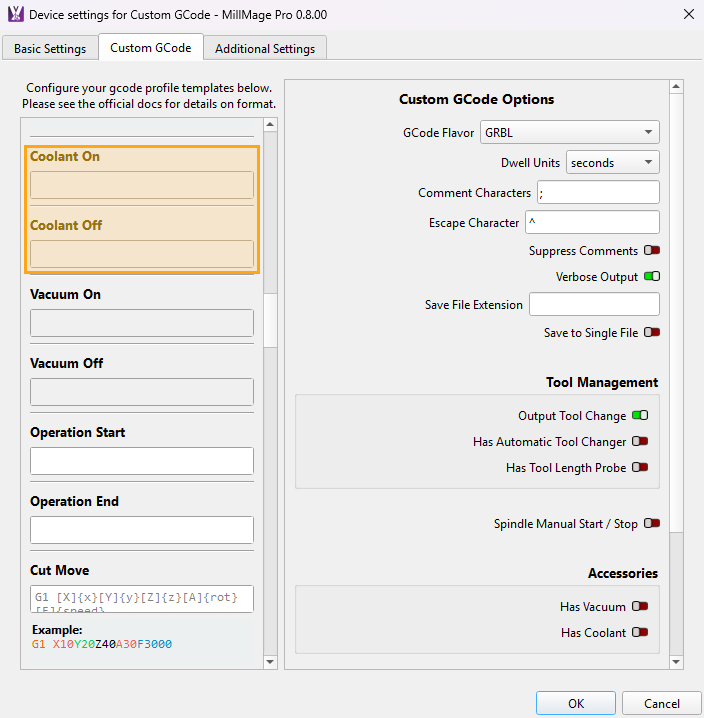Click right panel scroll down arrow
The width and height of the screenshot is (704, 718).
coord(677,661)
